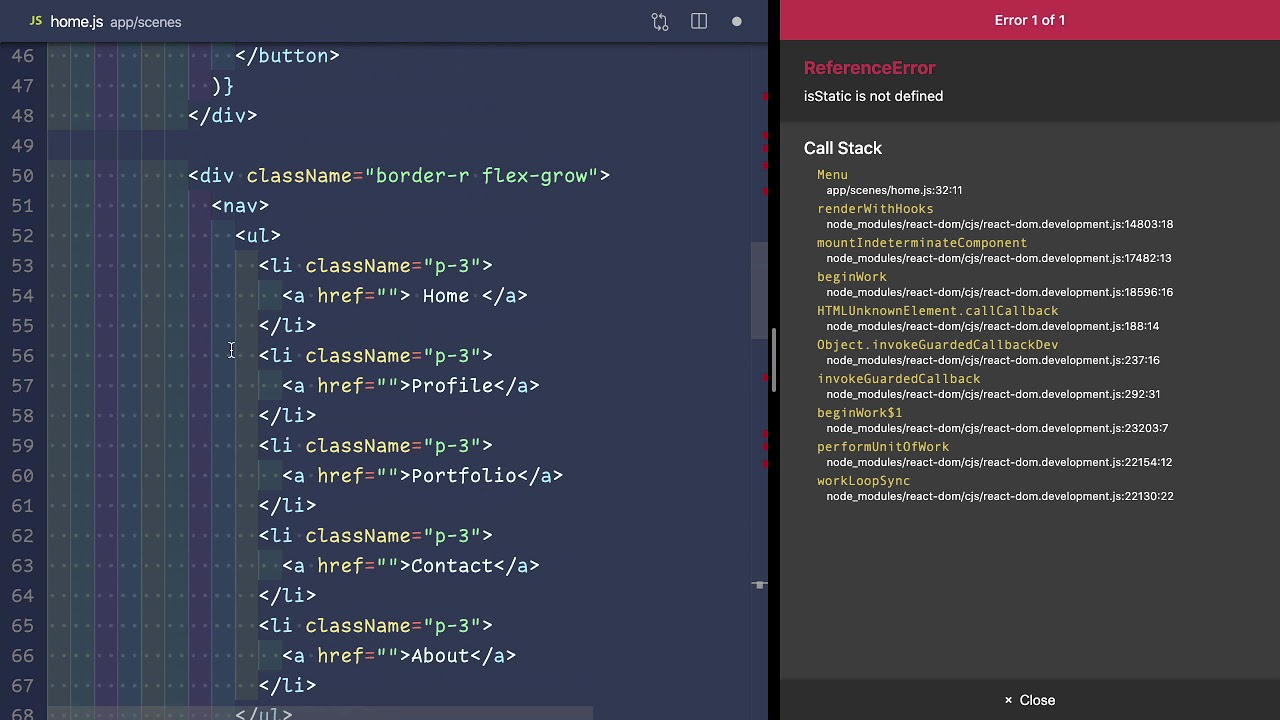Click the closing button tag on line 46
The image size is (1280, 720).
[287, 56]
